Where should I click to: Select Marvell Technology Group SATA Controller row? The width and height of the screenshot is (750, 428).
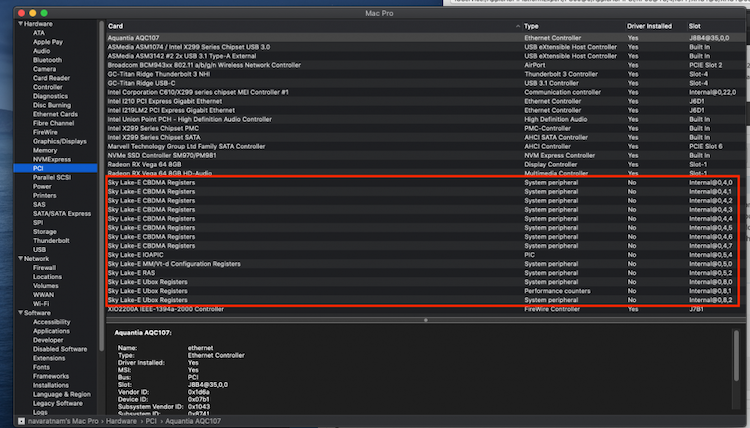point(425,146)
